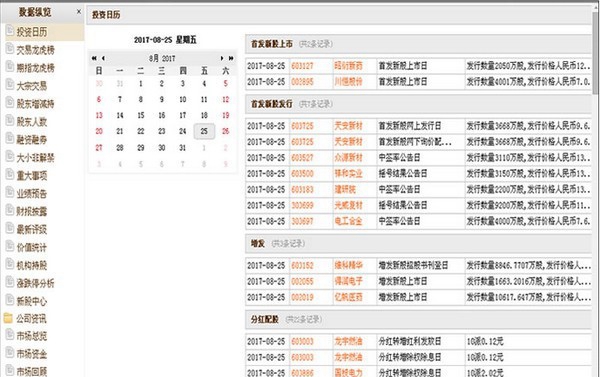Open stock code 603500 link

(302, 173)
